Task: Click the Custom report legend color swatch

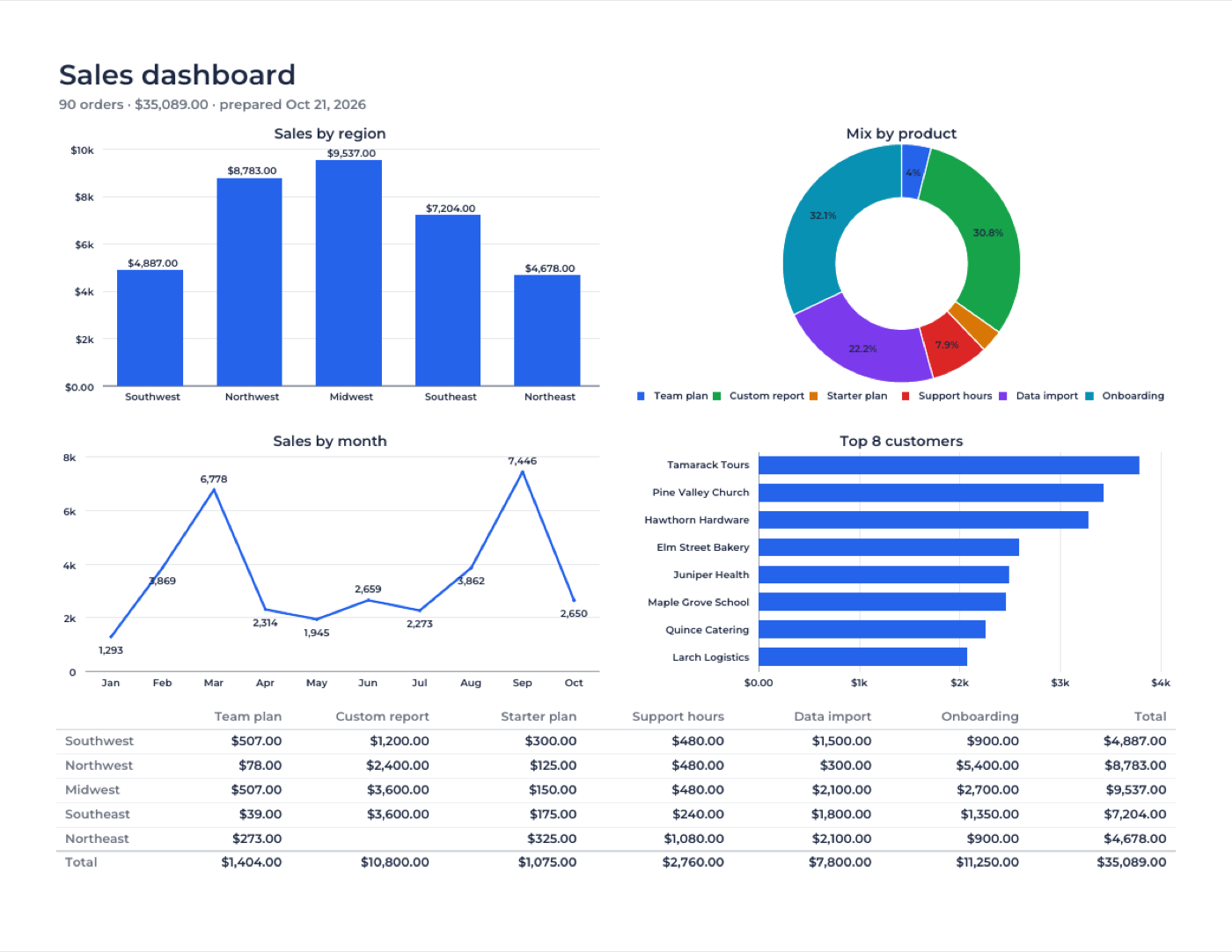Action: [716, 396]
